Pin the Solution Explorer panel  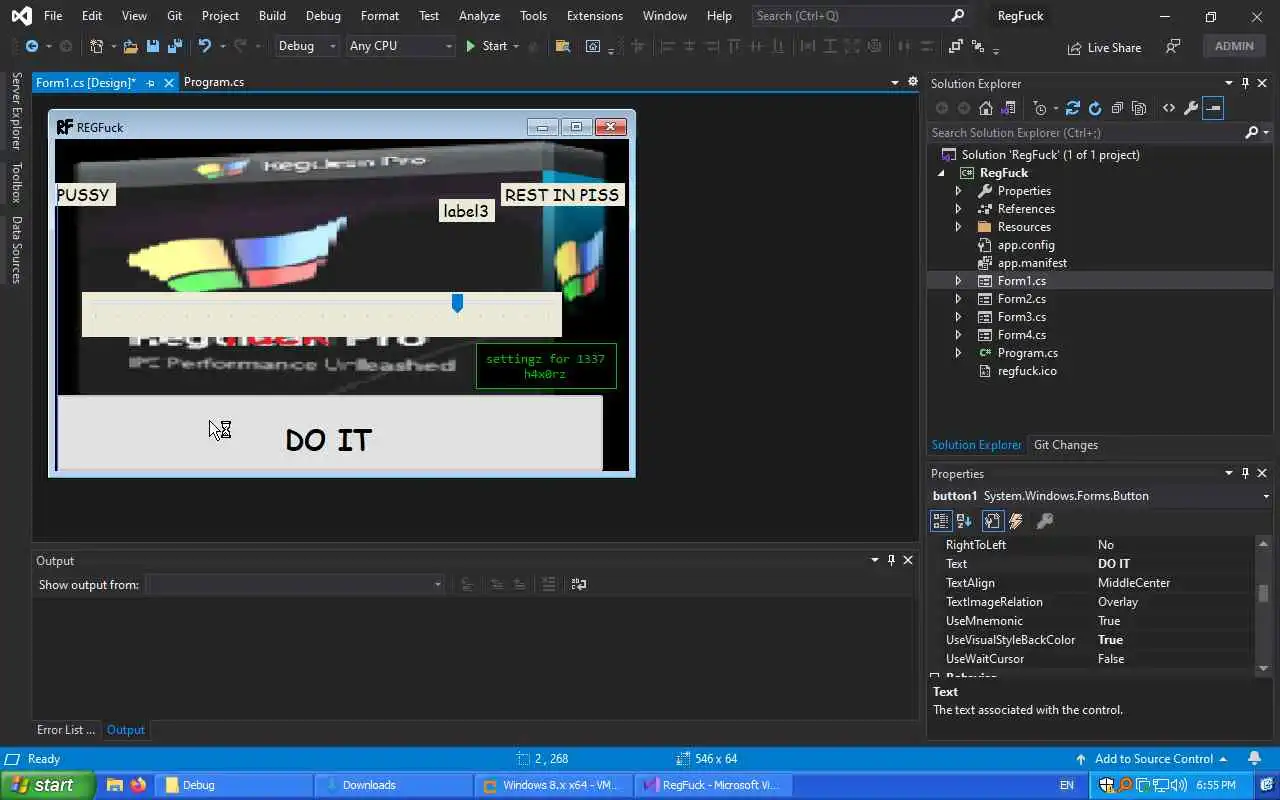[x=1245, y=83]
